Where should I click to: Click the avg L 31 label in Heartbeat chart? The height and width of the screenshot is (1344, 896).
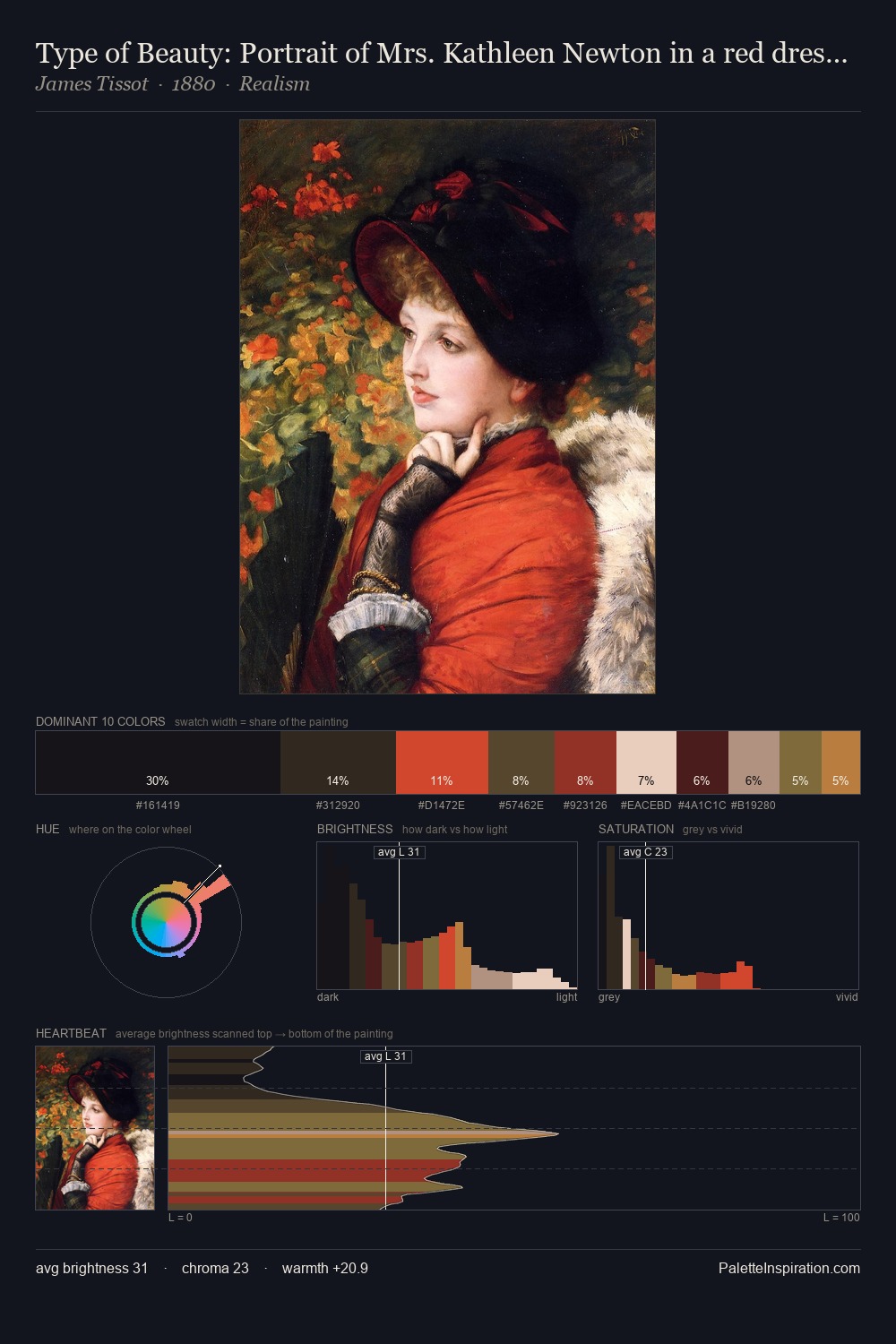(x=386, y=1056)
